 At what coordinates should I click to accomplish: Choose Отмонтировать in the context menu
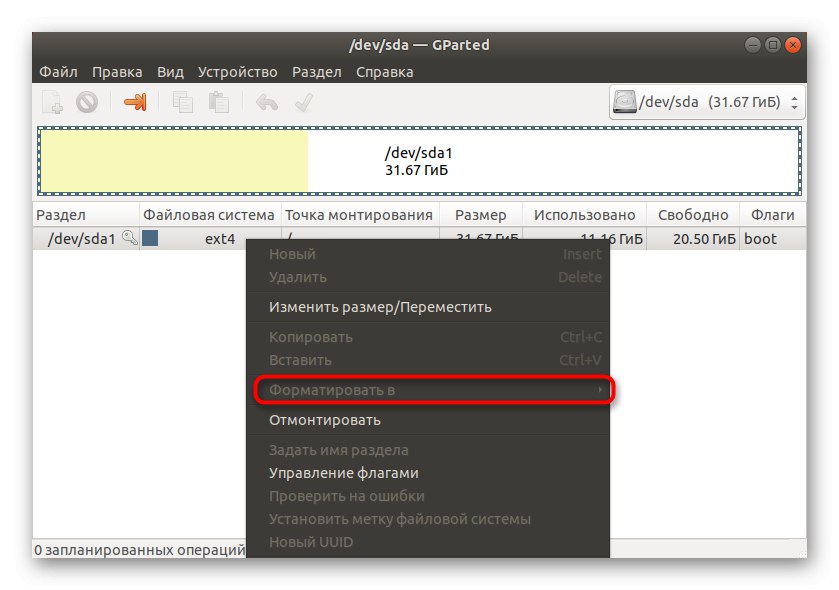tap(428, 420)
